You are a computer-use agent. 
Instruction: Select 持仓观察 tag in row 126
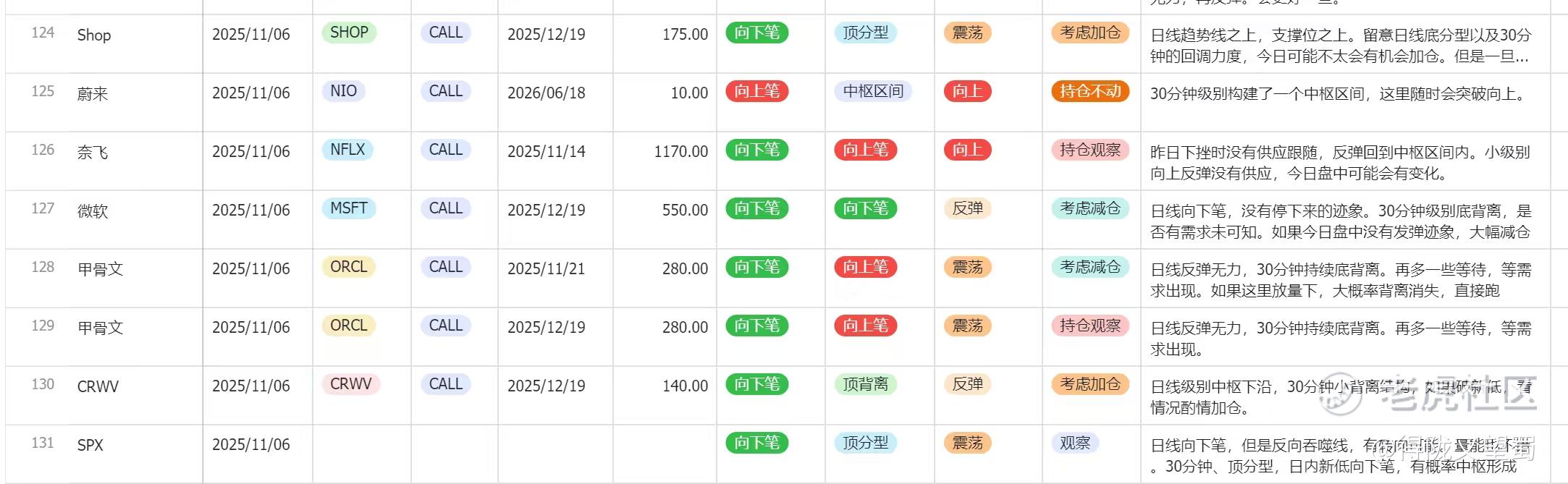[x=1090, y=150]
